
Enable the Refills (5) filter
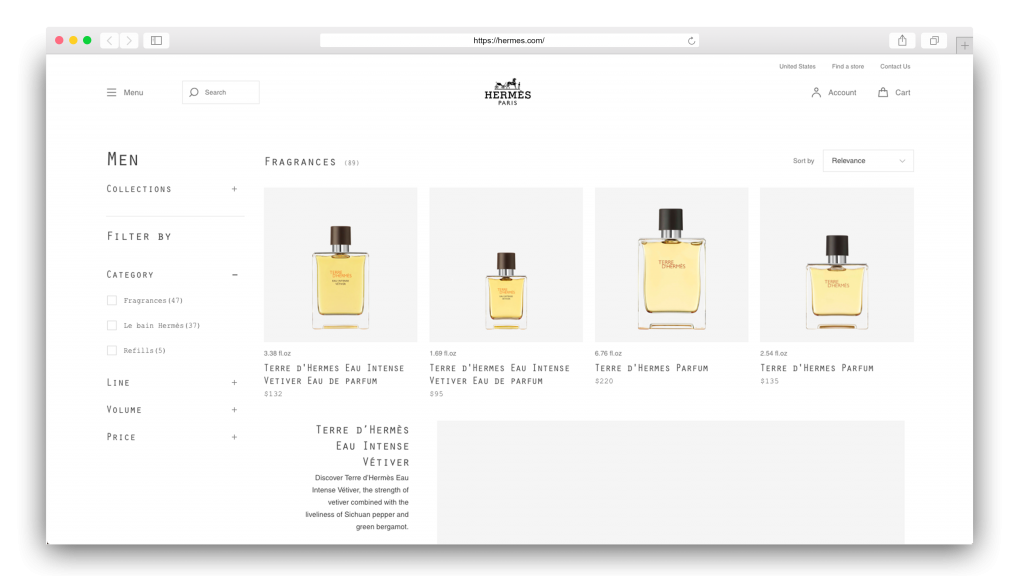pyautogui.click(x=112, y=350)
